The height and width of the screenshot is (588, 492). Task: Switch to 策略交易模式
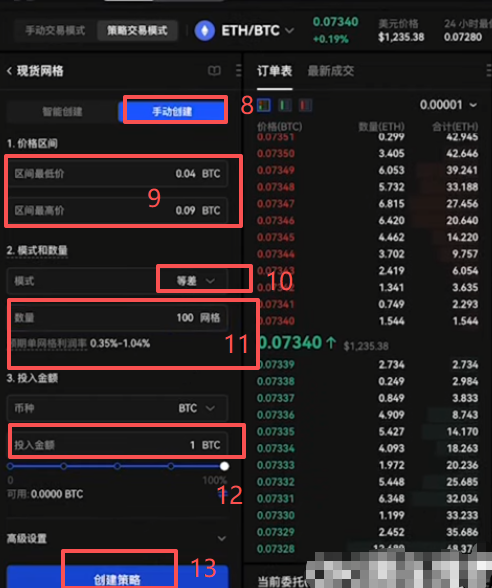[x=137, y=30]
